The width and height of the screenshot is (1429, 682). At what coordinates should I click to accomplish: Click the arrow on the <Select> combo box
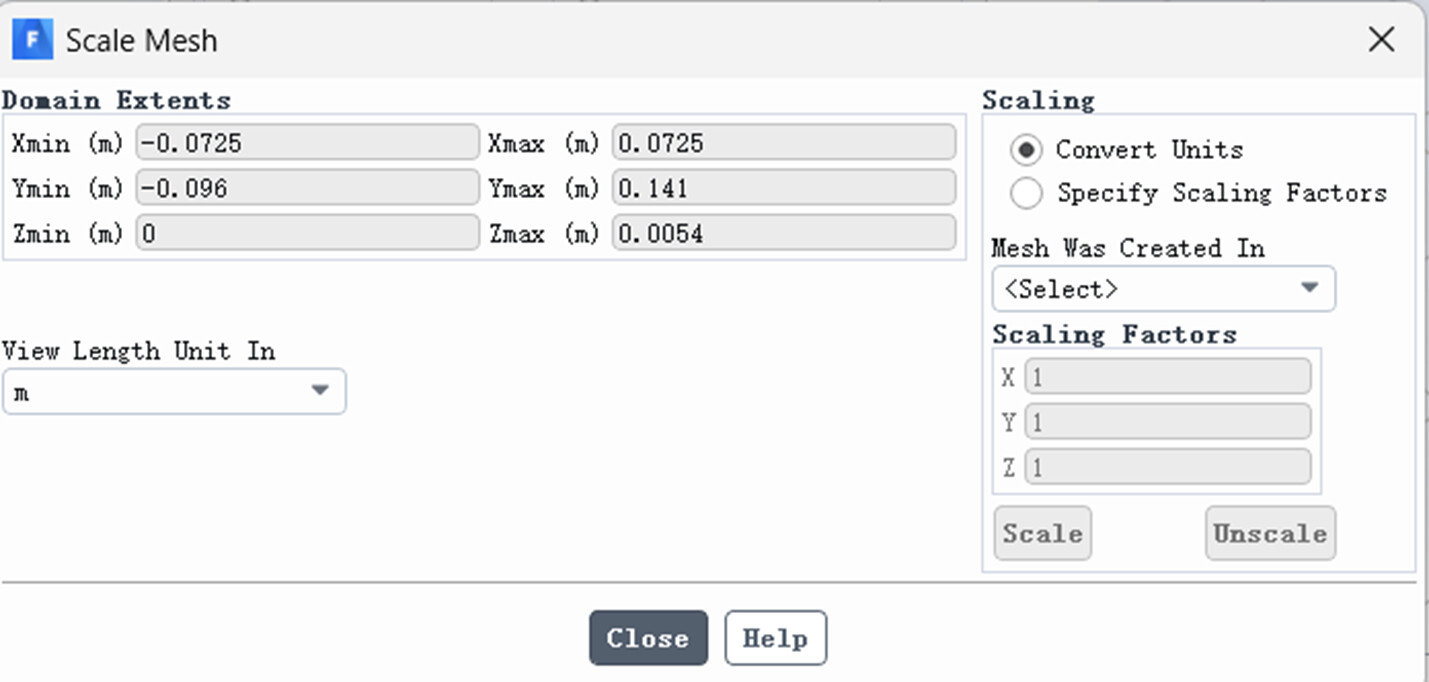[1309, 289]
